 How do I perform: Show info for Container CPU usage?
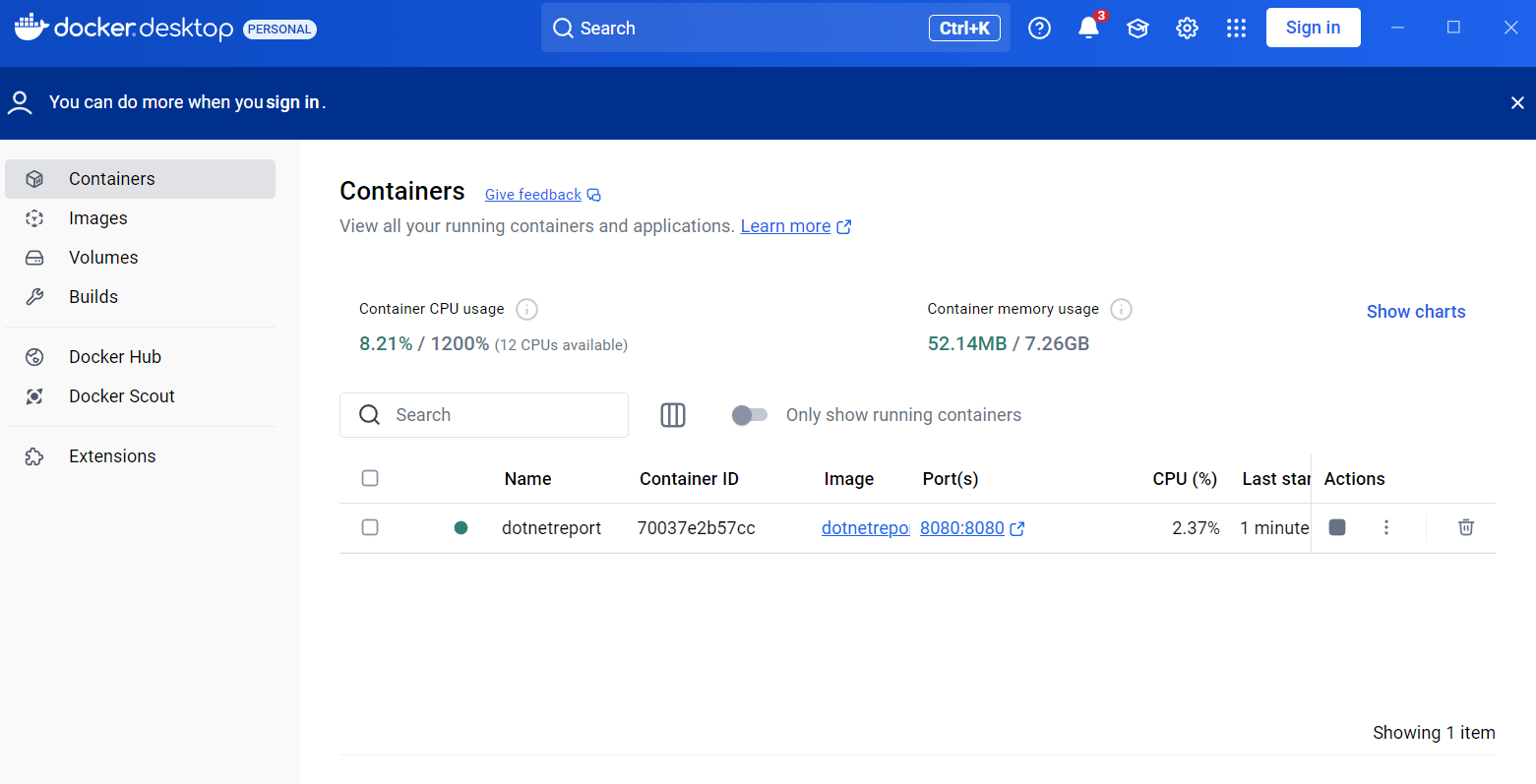coord(527,310)
